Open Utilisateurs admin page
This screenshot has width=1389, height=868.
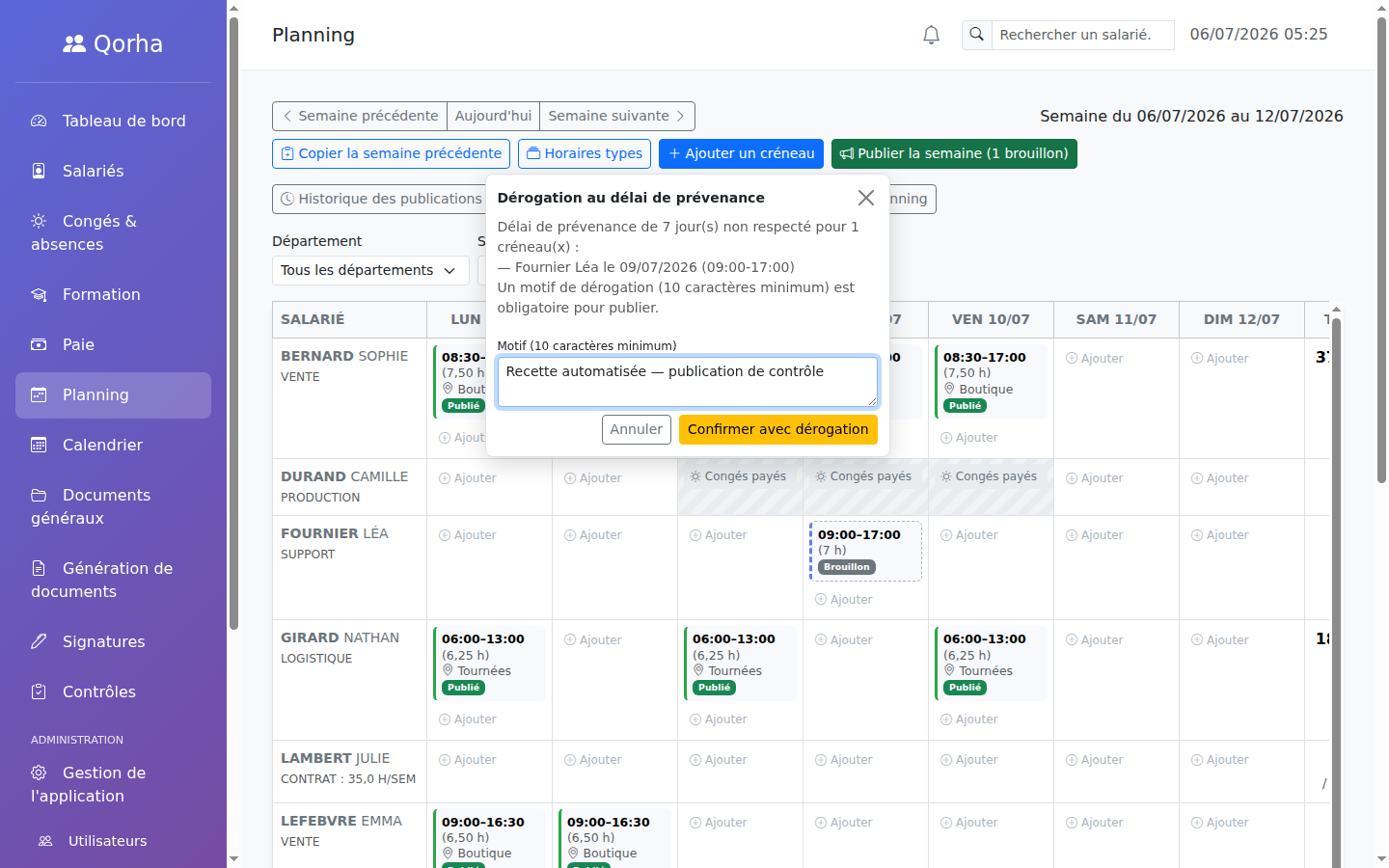(x=113, y=841)
